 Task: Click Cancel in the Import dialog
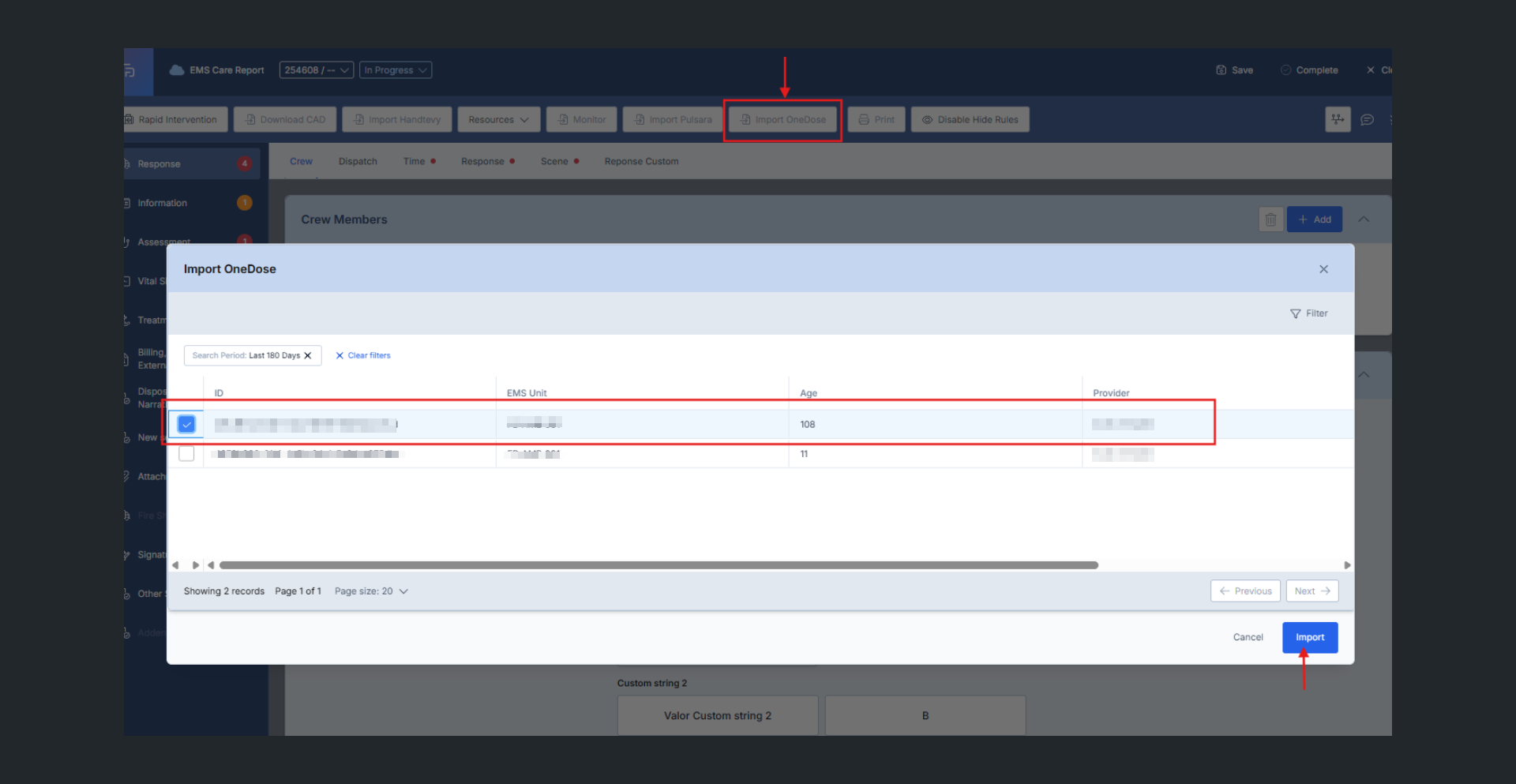[1248, 638]
